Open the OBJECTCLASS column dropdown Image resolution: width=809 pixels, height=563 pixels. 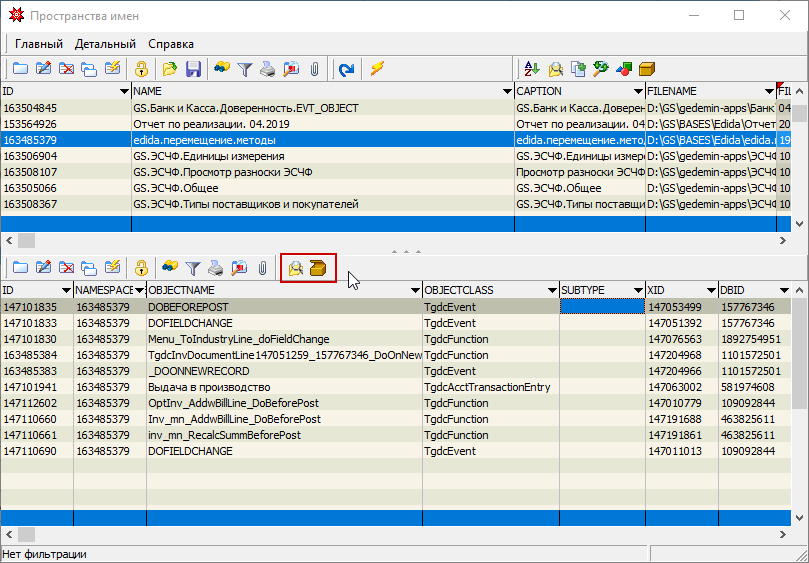(550, 290)
